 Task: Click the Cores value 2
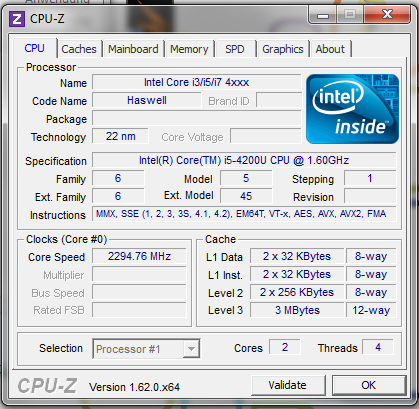(x=285, y=347)
